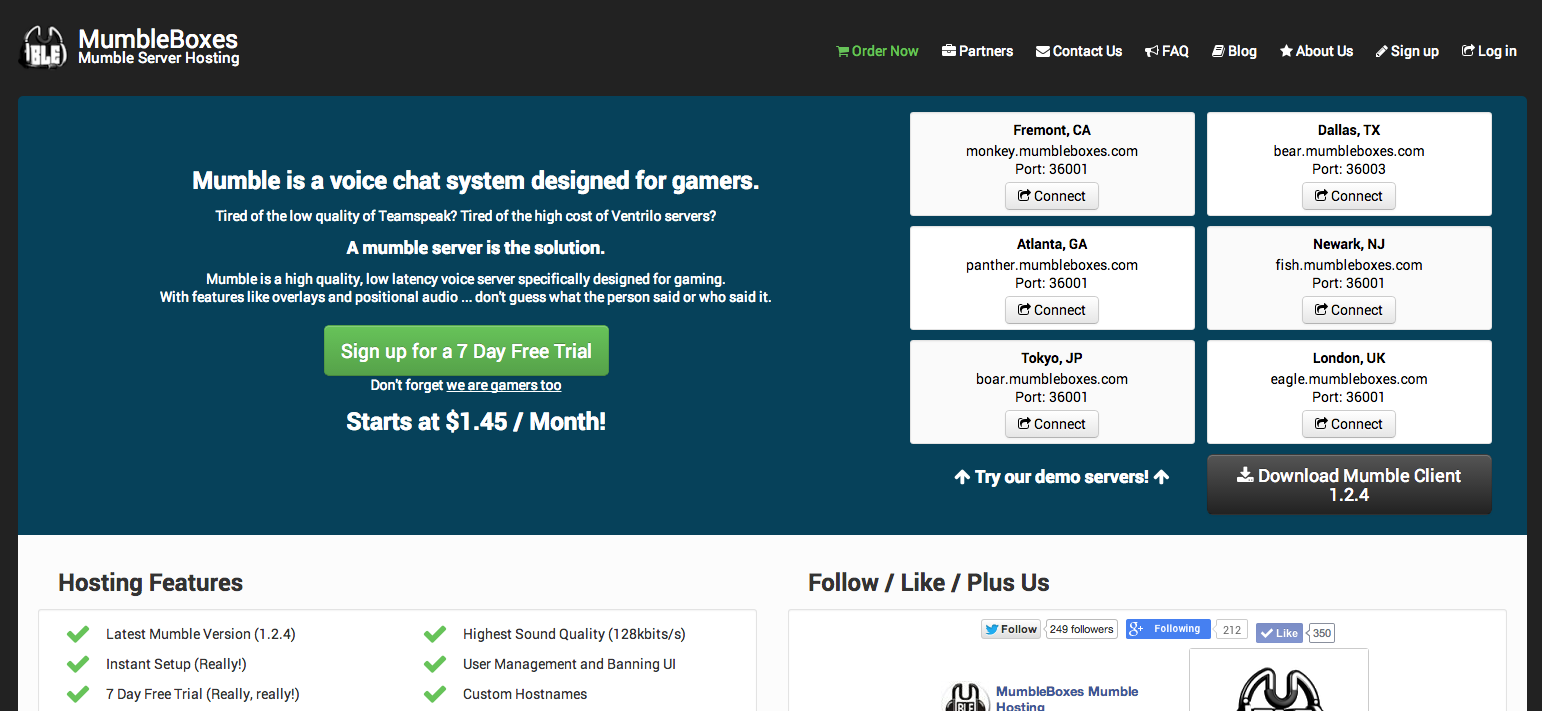Connect to the Newark, NJ server
The width and height of the screenshot is (1542, 711).
1349,310
